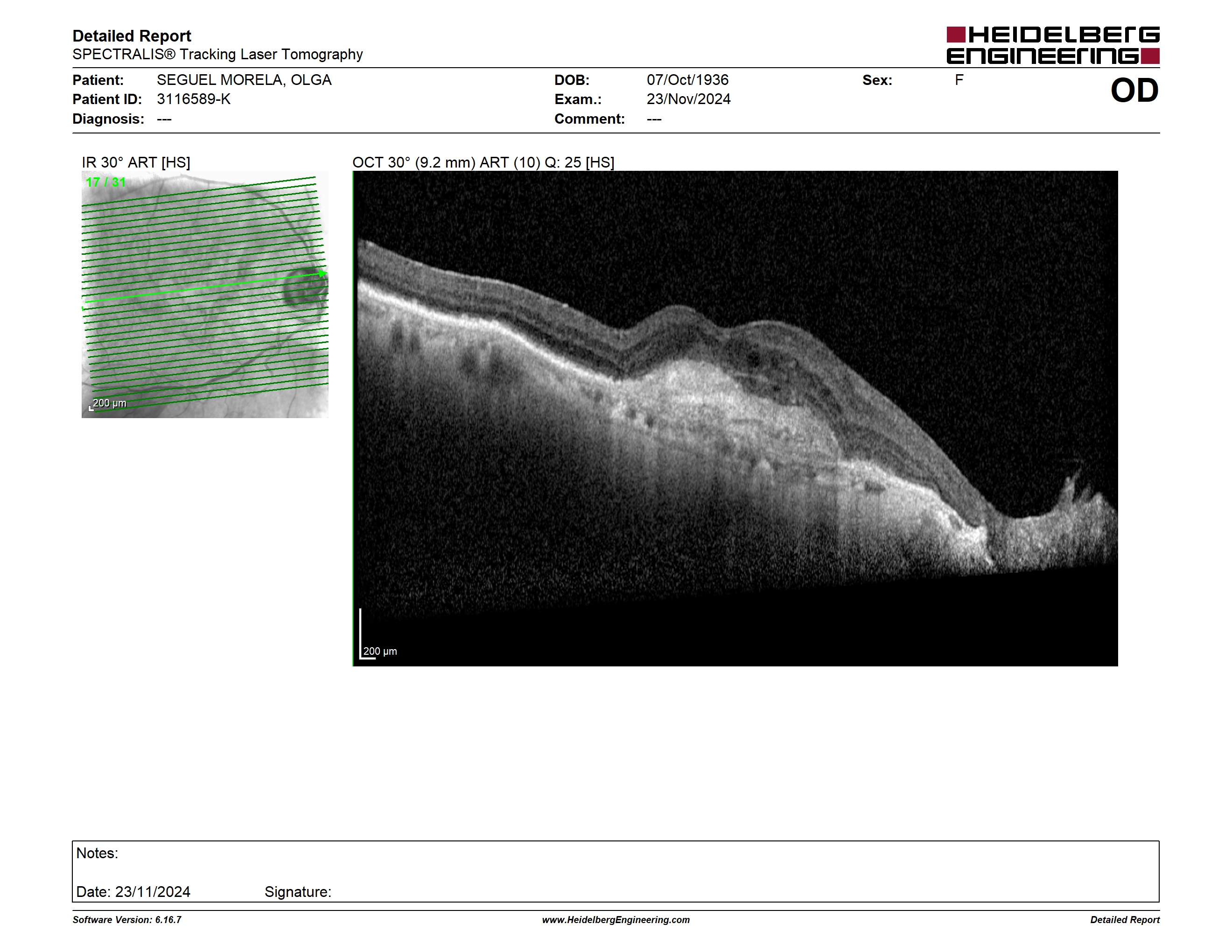
Task: Click the 'Sex:' label
Action: pos(877,80)
